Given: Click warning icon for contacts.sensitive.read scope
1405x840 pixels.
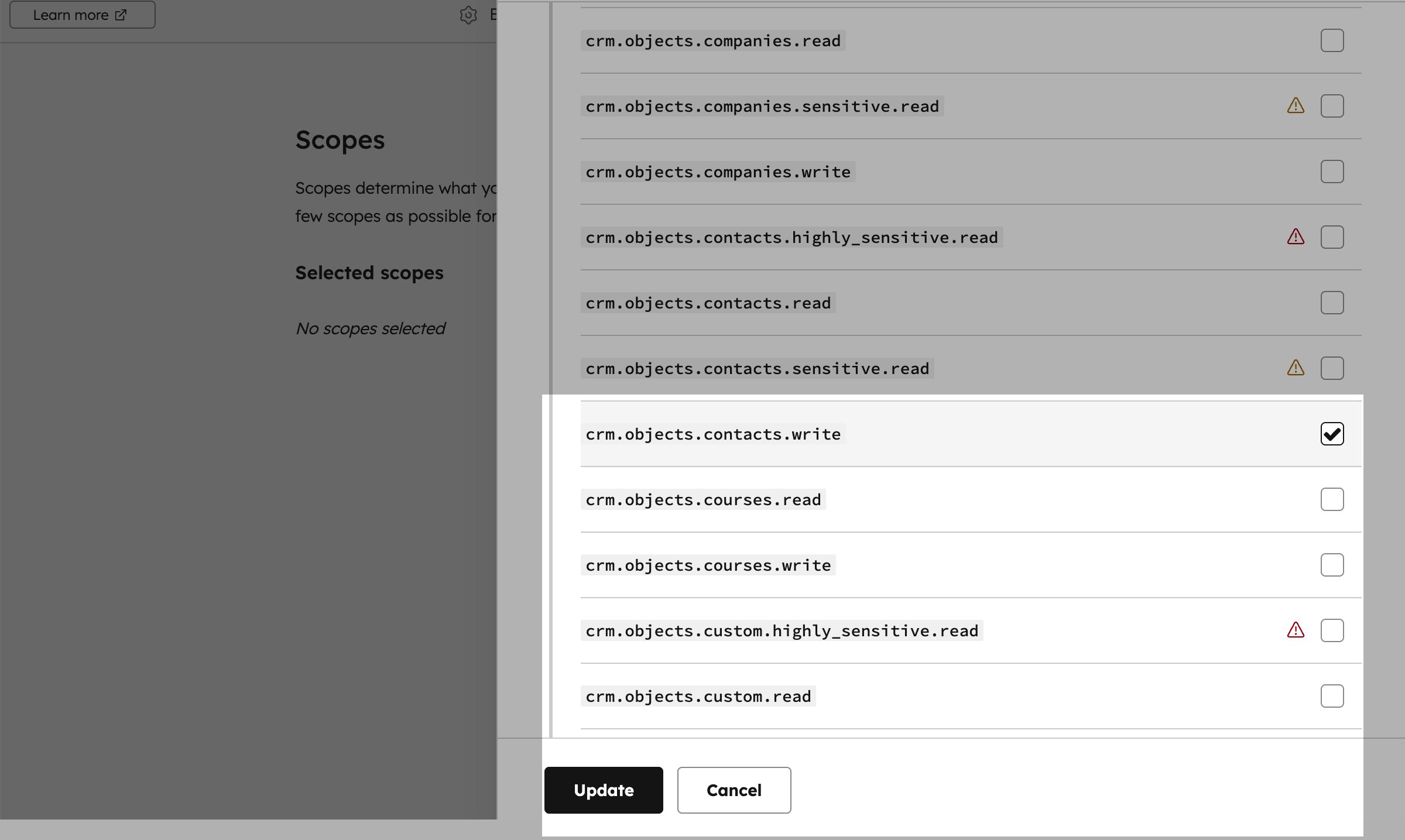Looking at the screenshot, I should point(1296,368).
